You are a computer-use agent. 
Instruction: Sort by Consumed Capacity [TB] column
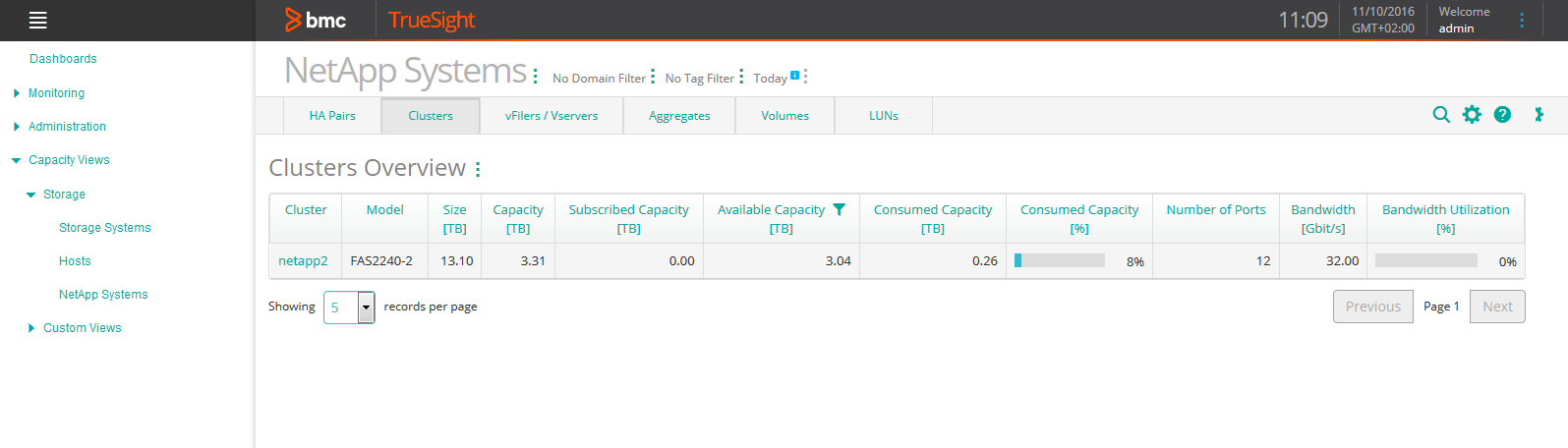pyautogui.click(x=933, y=219)
